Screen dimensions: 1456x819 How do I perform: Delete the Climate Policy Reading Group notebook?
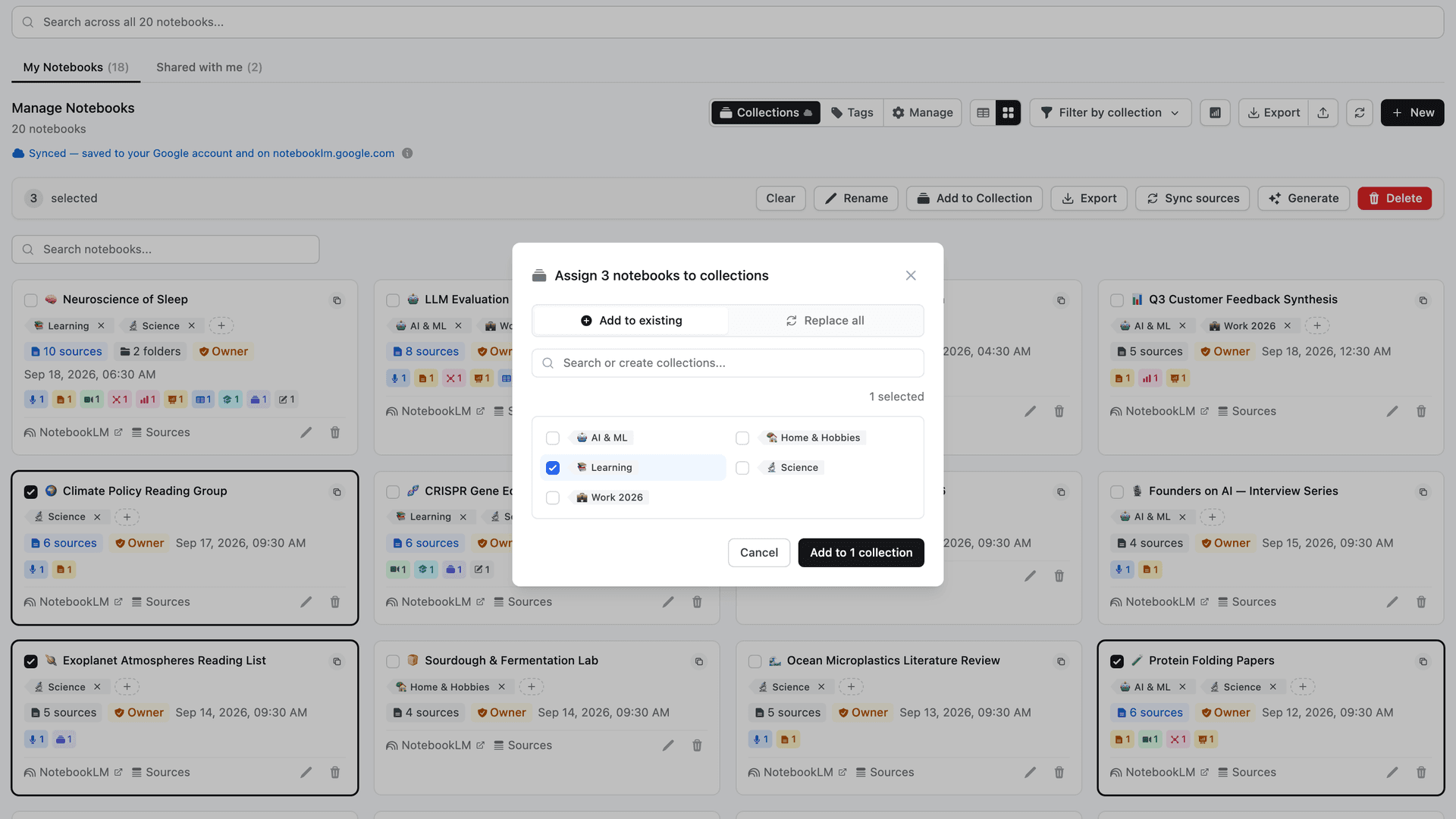pos(335,602)
